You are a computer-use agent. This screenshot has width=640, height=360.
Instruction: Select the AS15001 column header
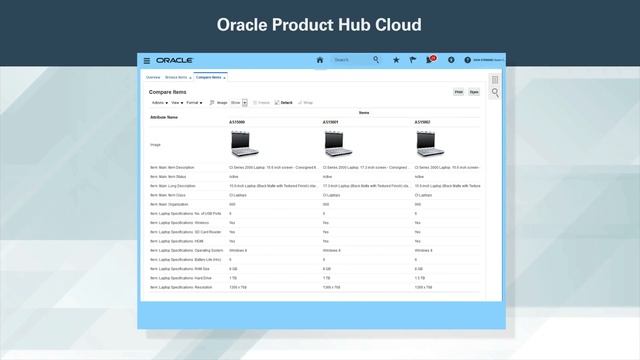pyautogui.click(x=331, y=122)
